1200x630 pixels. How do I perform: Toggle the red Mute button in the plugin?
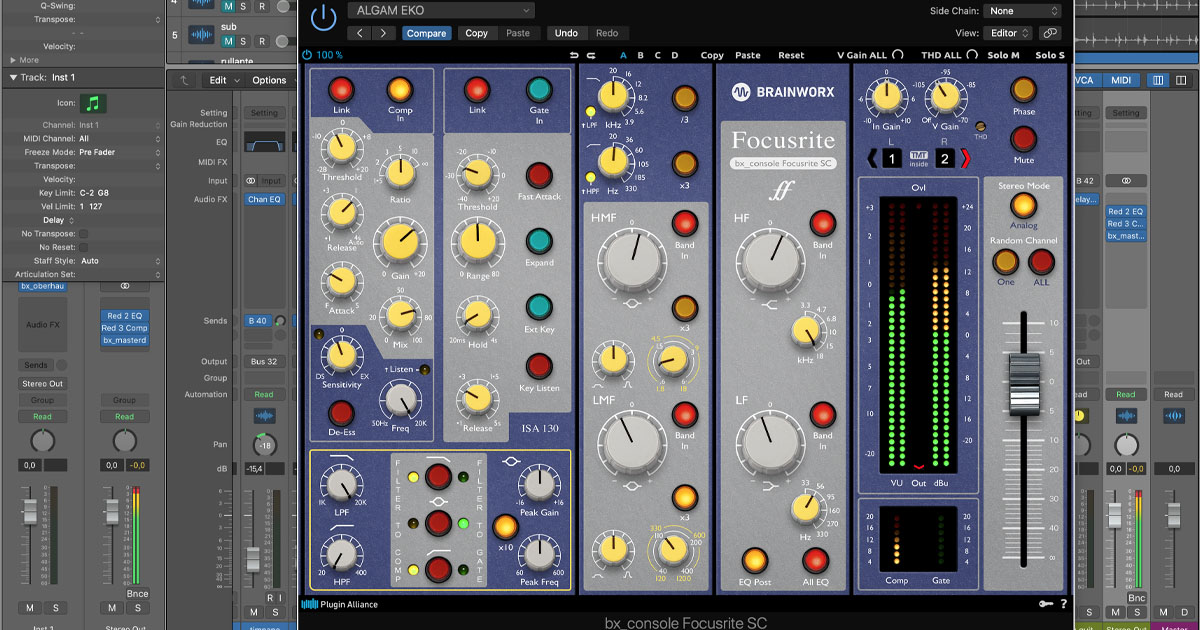(1023, 138)
